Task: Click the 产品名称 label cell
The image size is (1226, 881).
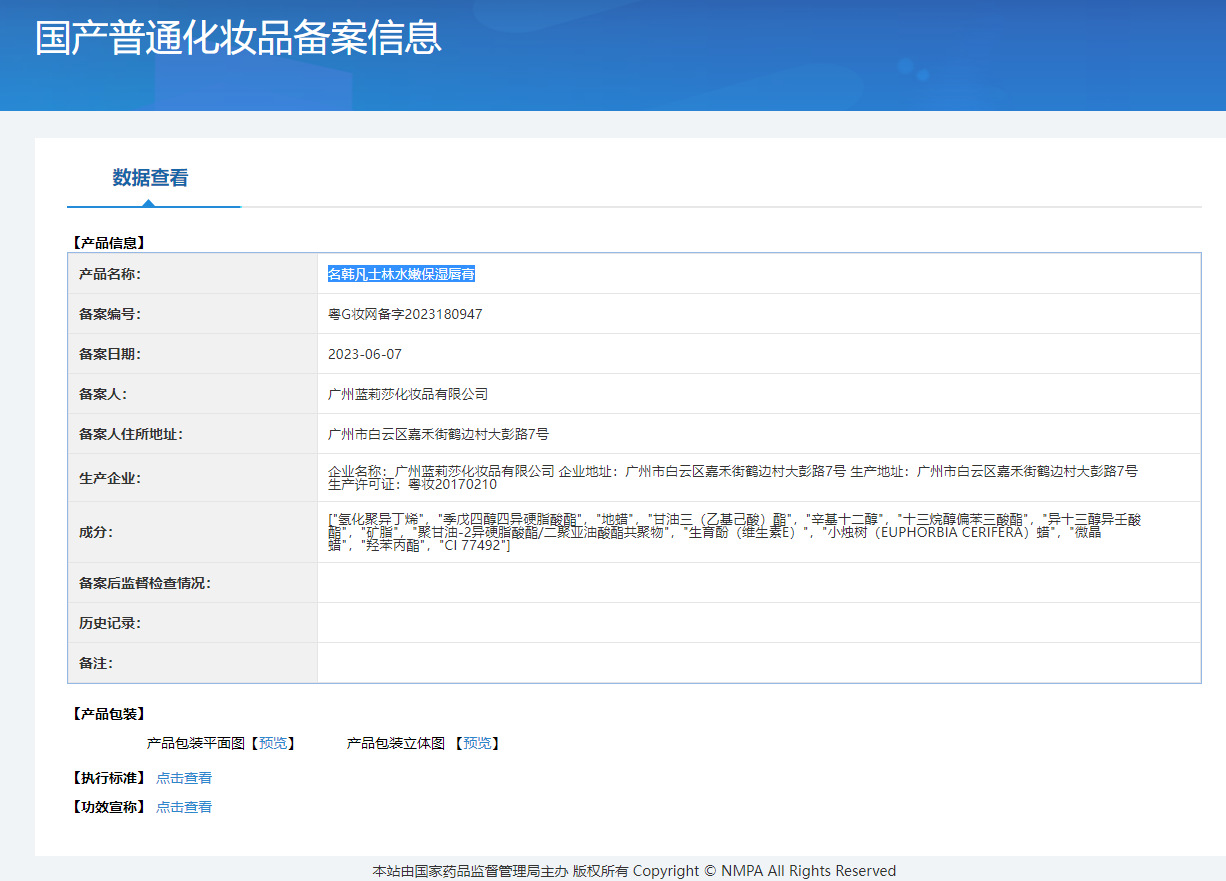Action: click(x=110, y=274)
